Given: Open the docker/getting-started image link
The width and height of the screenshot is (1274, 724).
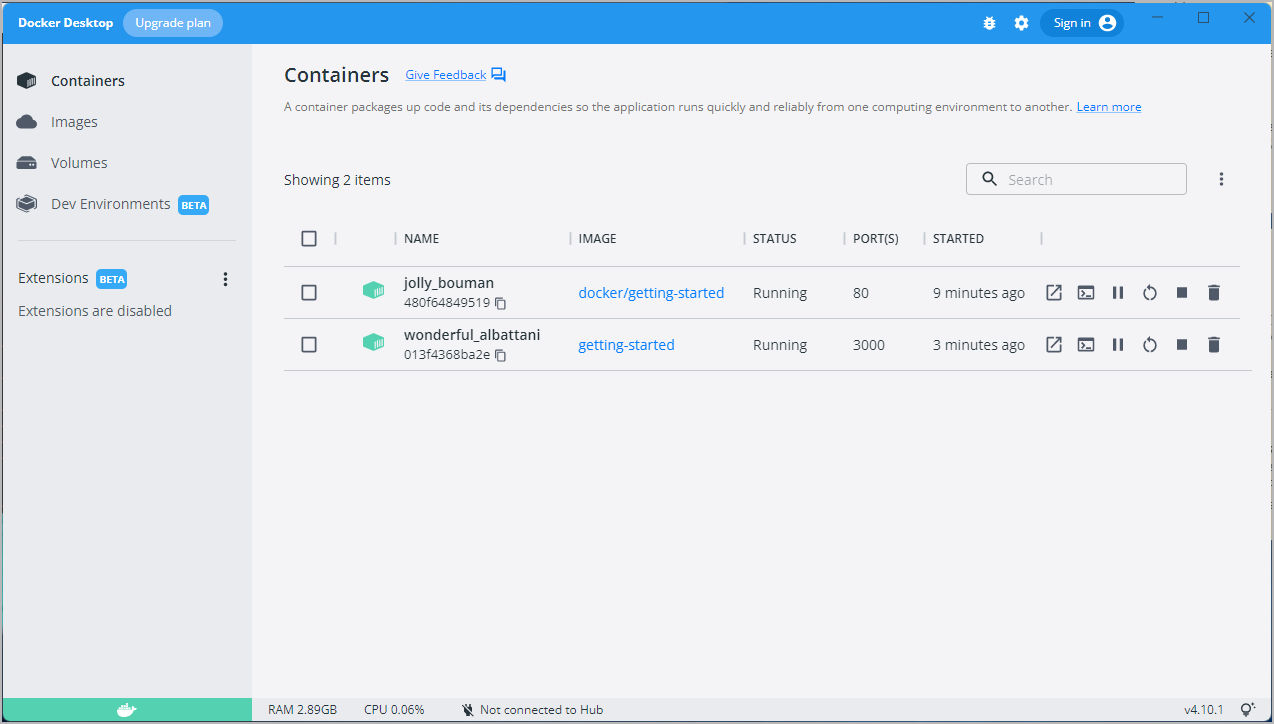Looking at the screenshot, I should 651,293.
